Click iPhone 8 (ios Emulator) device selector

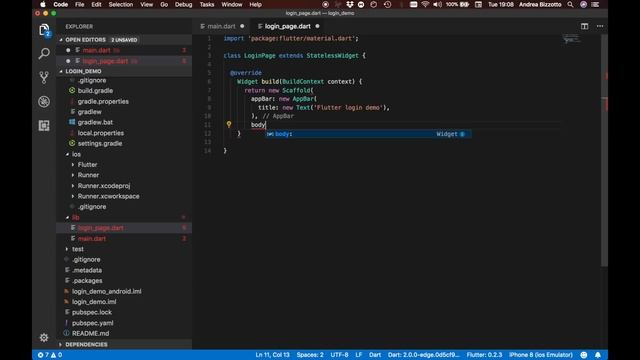(540, 355)
